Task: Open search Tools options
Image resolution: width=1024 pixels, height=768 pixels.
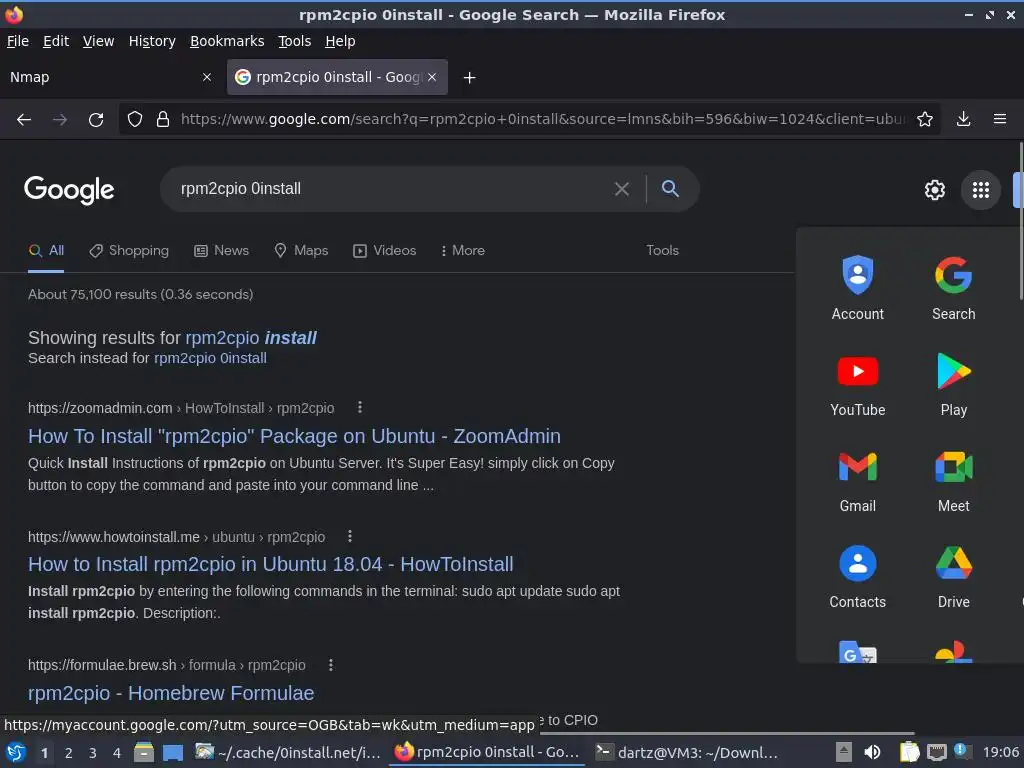Action: pos(662,251)
